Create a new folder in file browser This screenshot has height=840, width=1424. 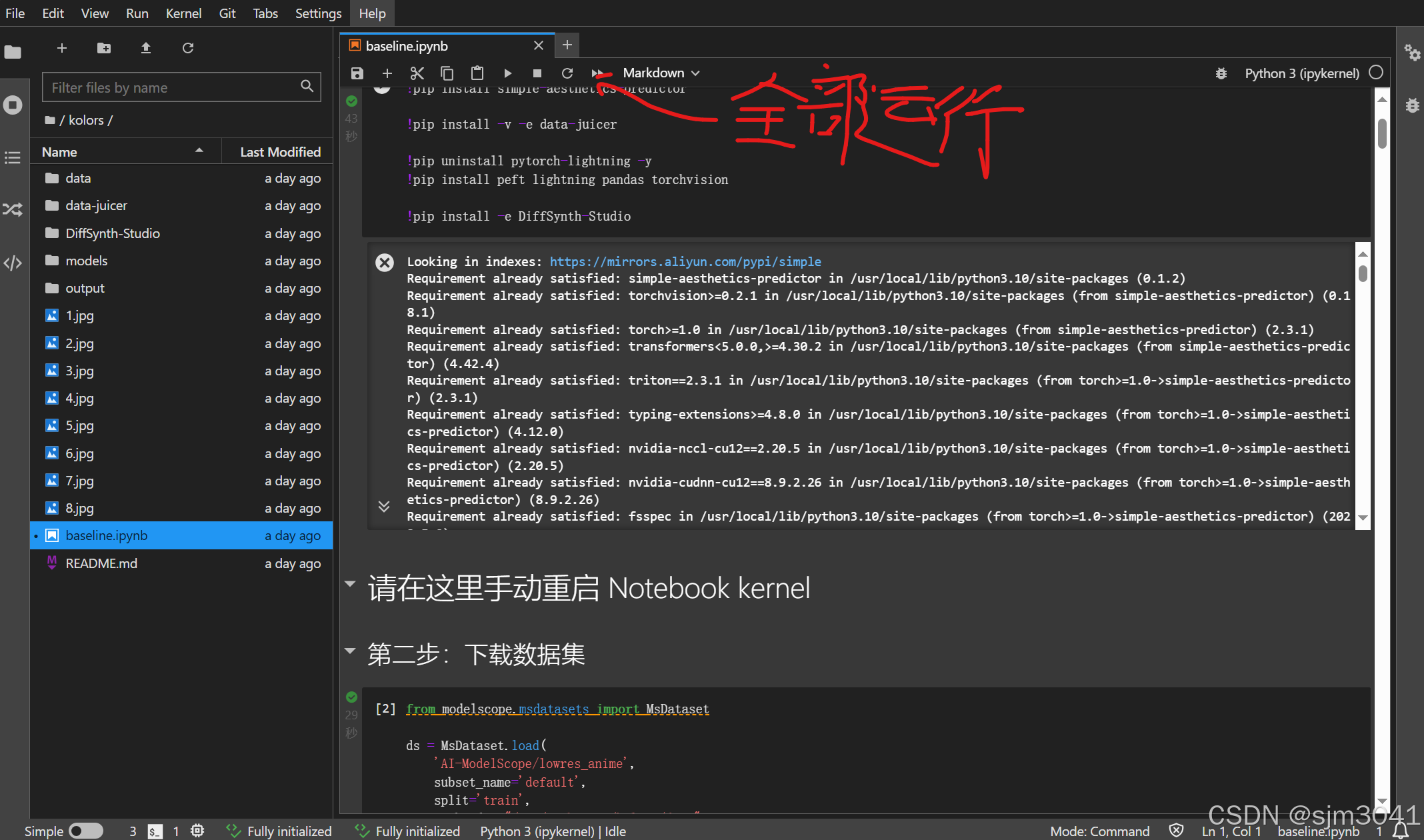coord(104,48)
